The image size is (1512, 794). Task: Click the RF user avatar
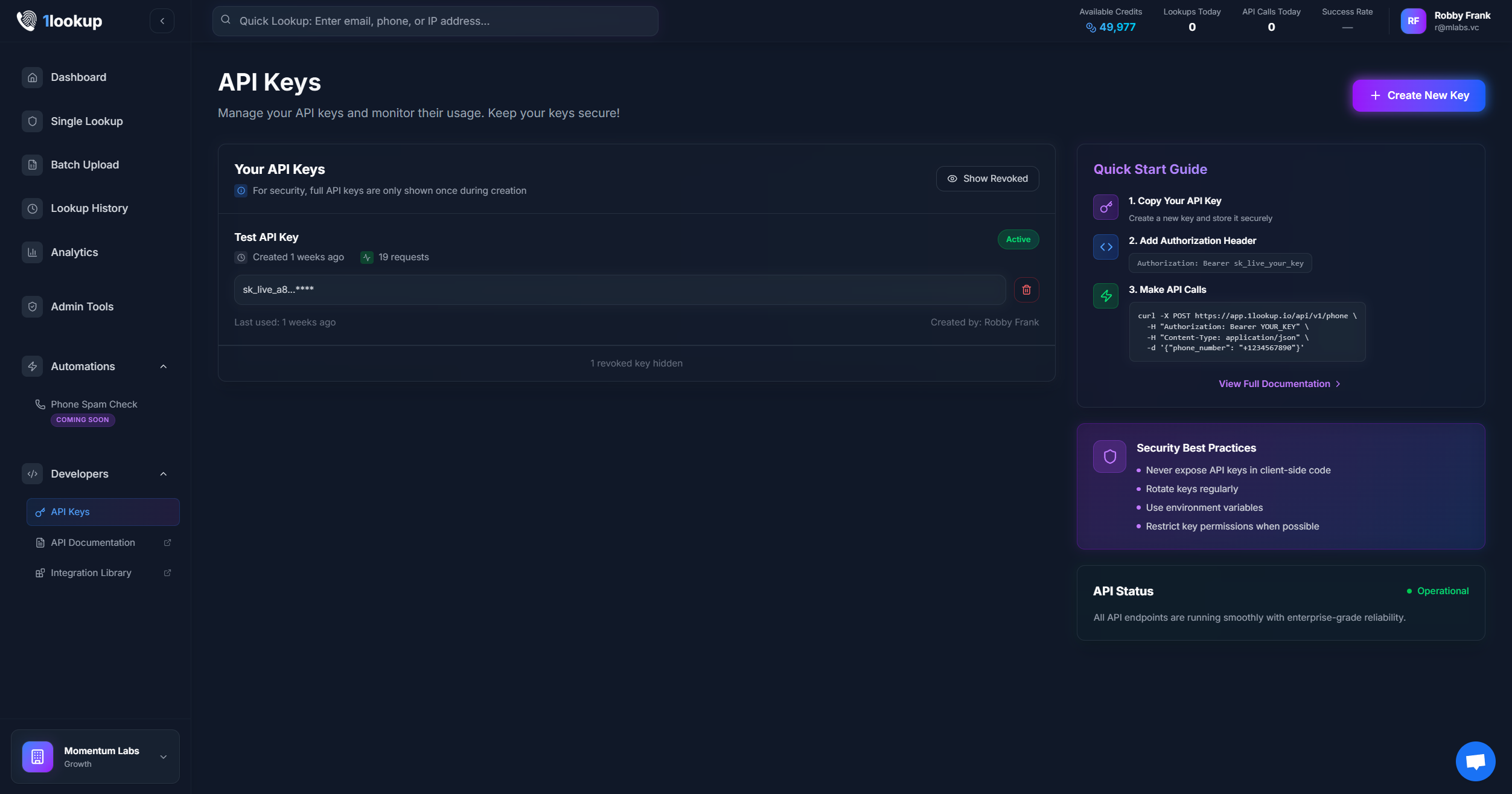tap(1412, 21)
